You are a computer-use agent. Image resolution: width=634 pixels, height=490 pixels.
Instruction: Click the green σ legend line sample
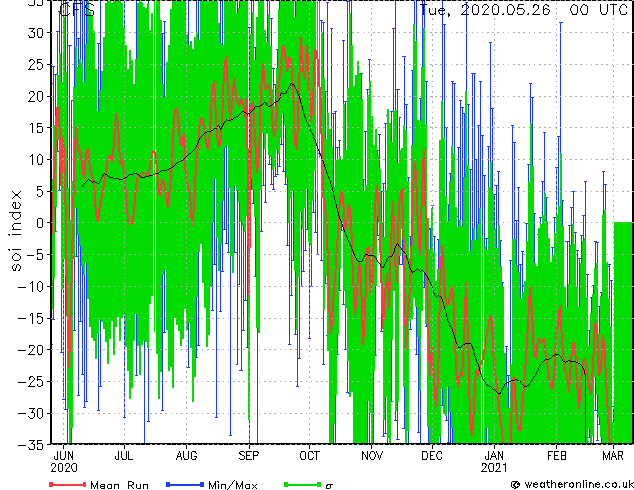click(302, 484)
